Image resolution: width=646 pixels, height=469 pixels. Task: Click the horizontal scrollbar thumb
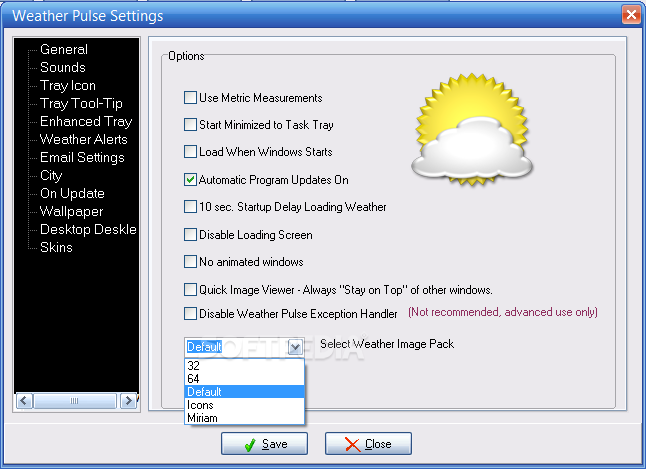tap(75, 401)
